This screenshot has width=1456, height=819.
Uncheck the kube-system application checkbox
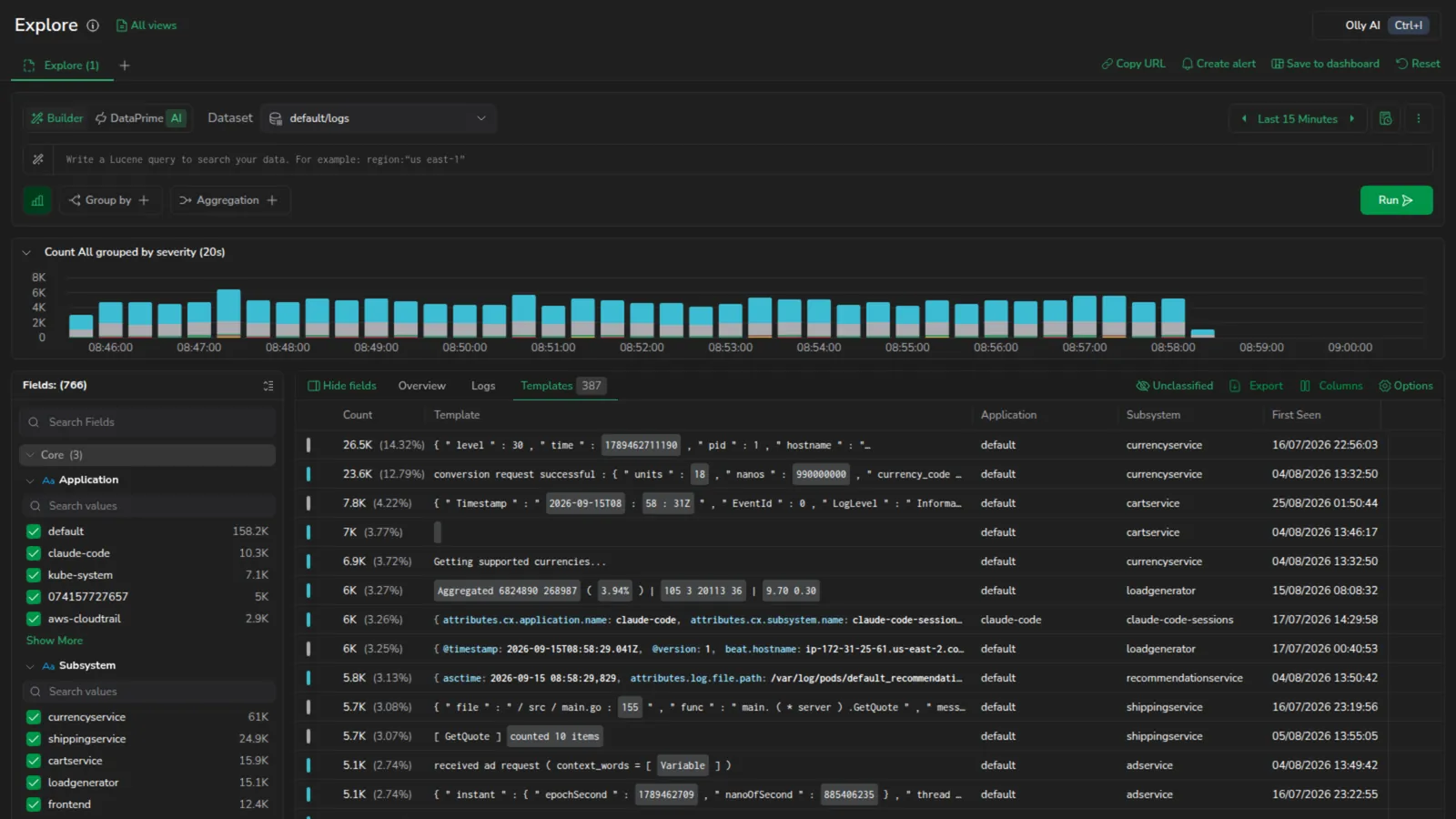pyautogui.click(x=34, y=575)
